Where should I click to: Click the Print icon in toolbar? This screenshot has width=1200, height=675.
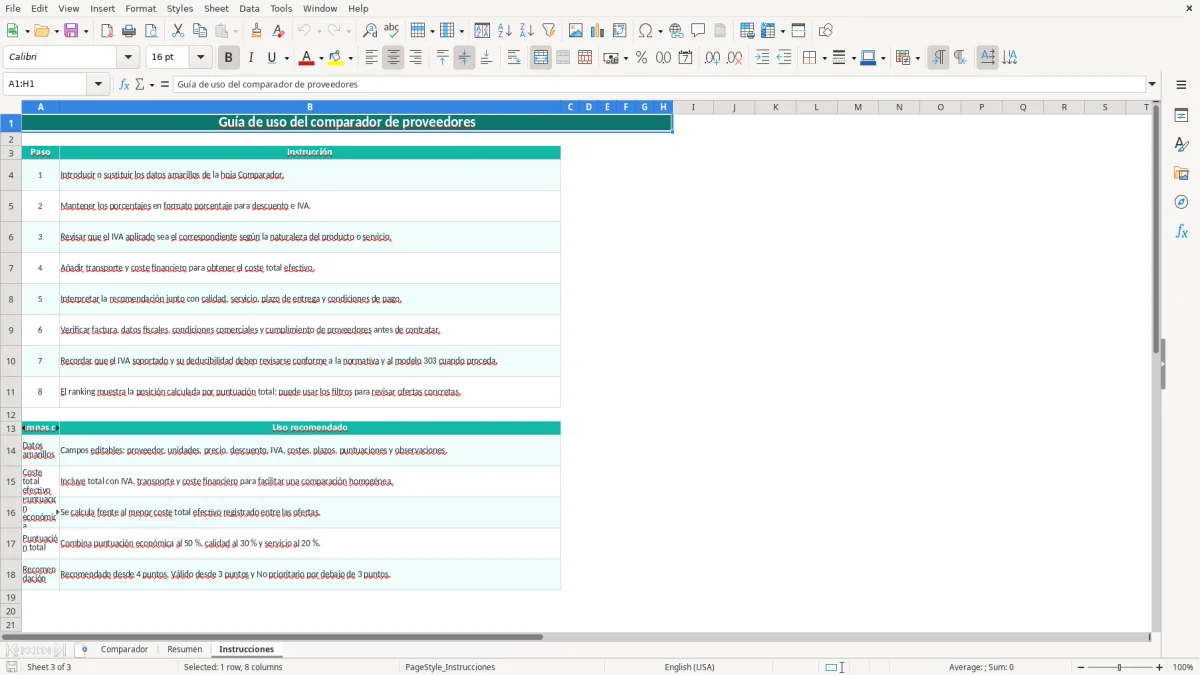pyautogui.click(x=129, y=31)
